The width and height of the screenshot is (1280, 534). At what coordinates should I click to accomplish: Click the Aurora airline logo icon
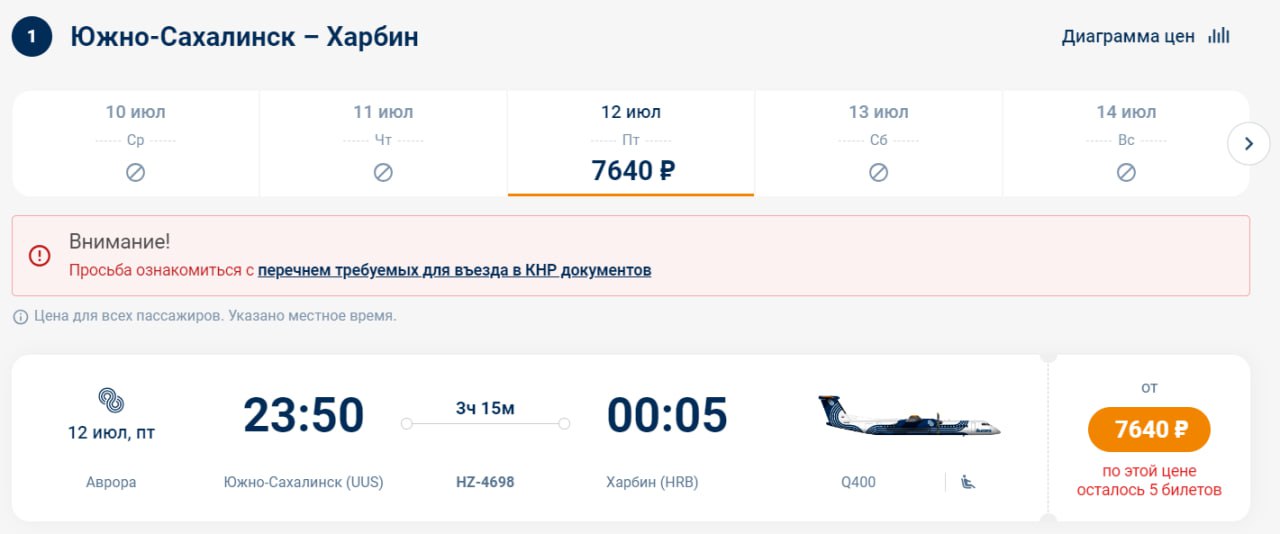coord(111,401)
